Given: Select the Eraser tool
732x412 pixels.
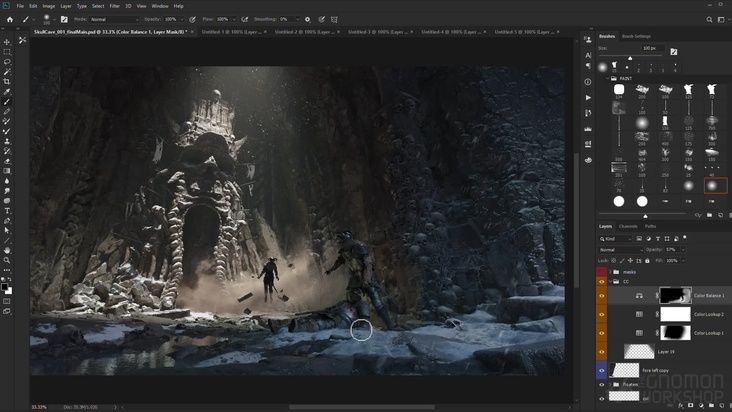Looking at the screenshot, I should click(7, 161).
